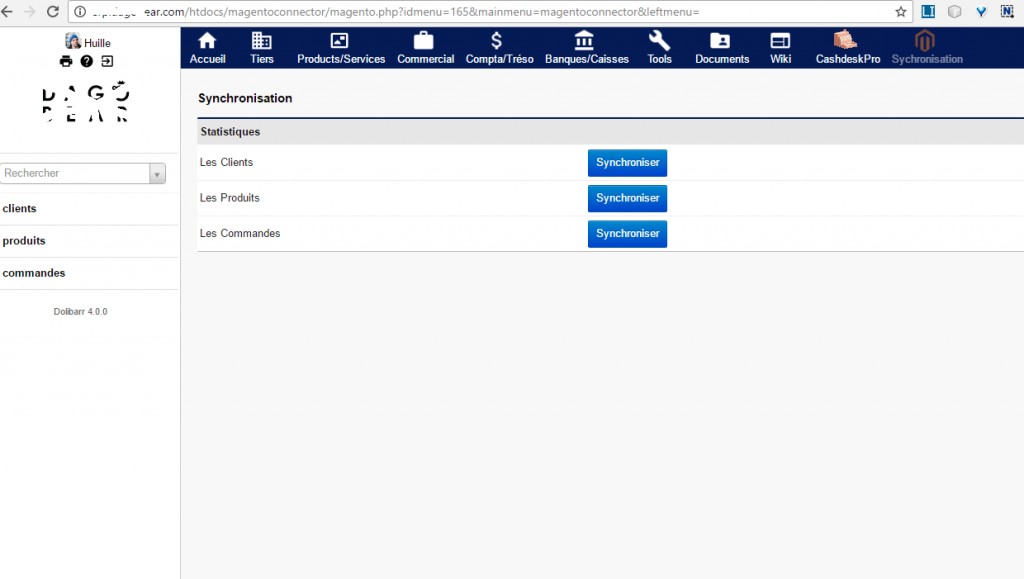Viewport: 1024px width, 579px height.
Task: Open the clients left menu entry
Action: tap(20, 209)
